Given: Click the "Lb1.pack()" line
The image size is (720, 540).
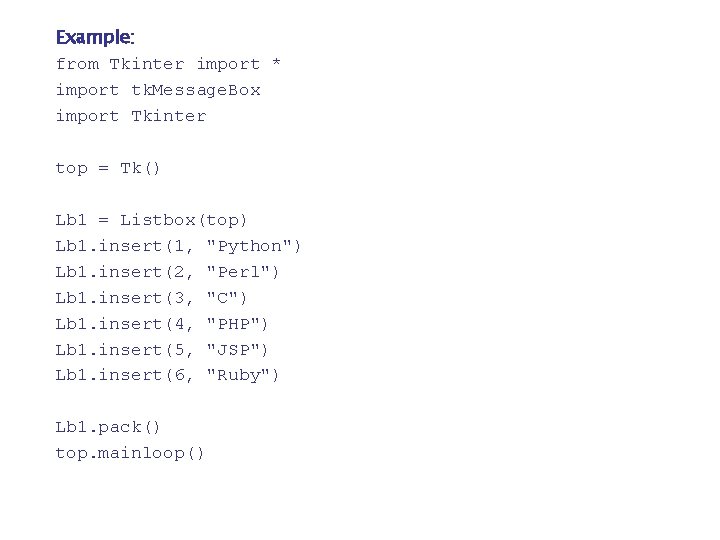Looking at the screenshot, I should click(x=108, y=428).
